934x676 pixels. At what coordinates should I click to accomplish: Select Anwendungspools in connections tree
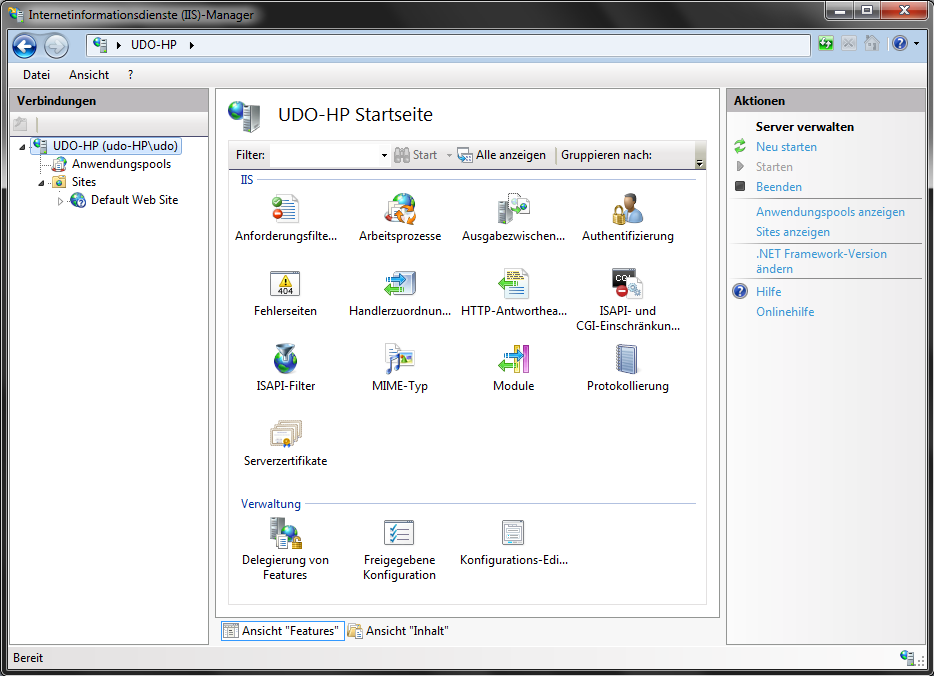tap(121, 164)
